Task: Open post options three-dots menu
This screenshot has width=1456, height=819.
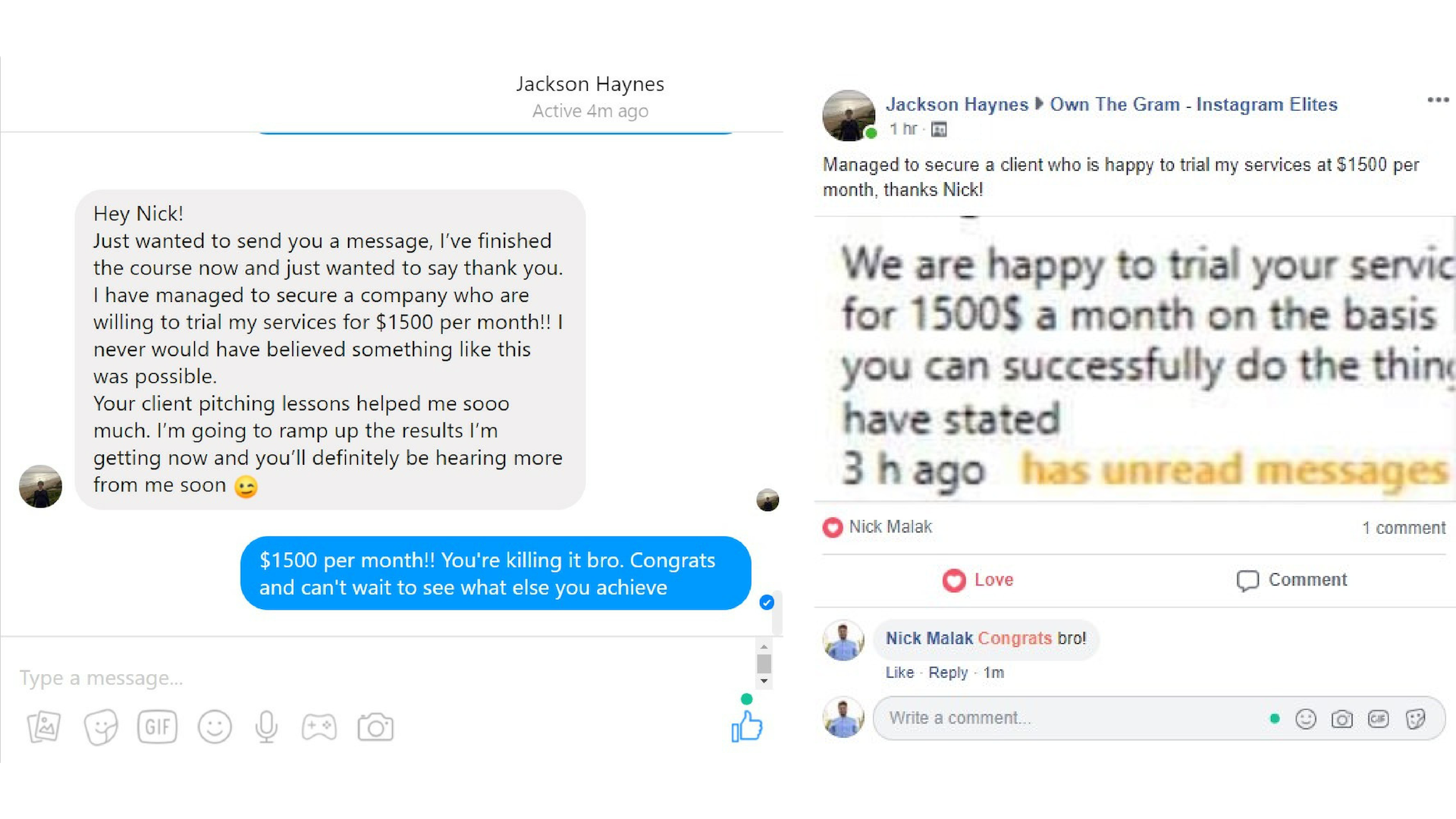Action: 1438,100
